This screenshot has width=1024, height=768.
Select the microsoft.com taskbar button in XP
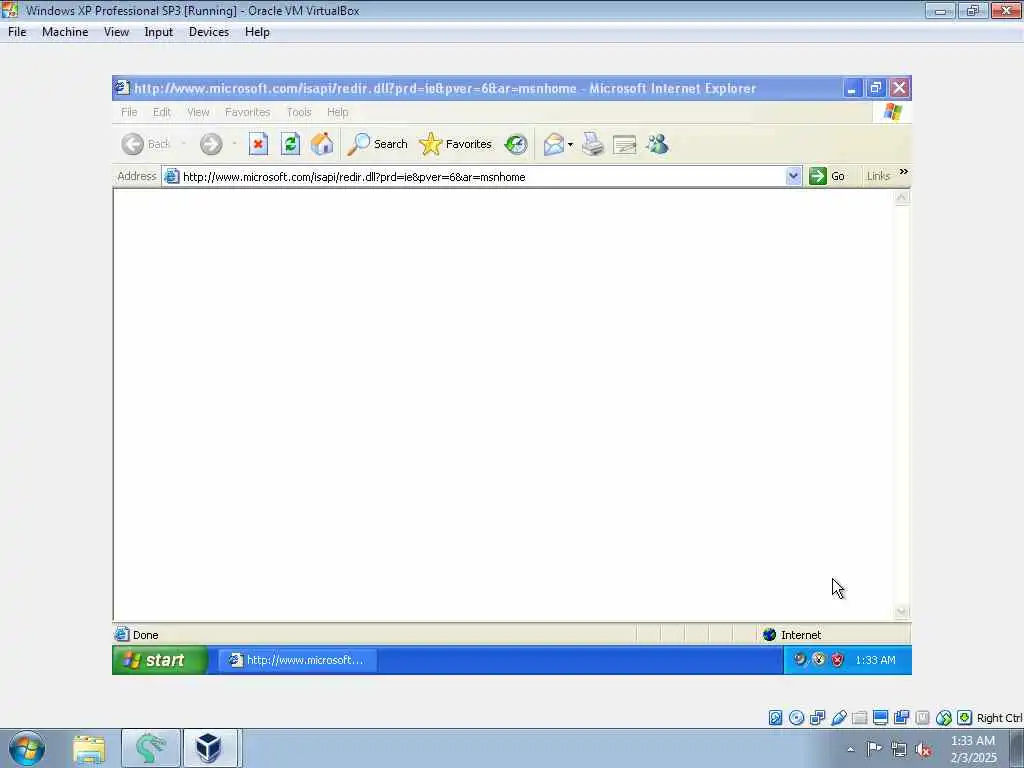point(297,660)
